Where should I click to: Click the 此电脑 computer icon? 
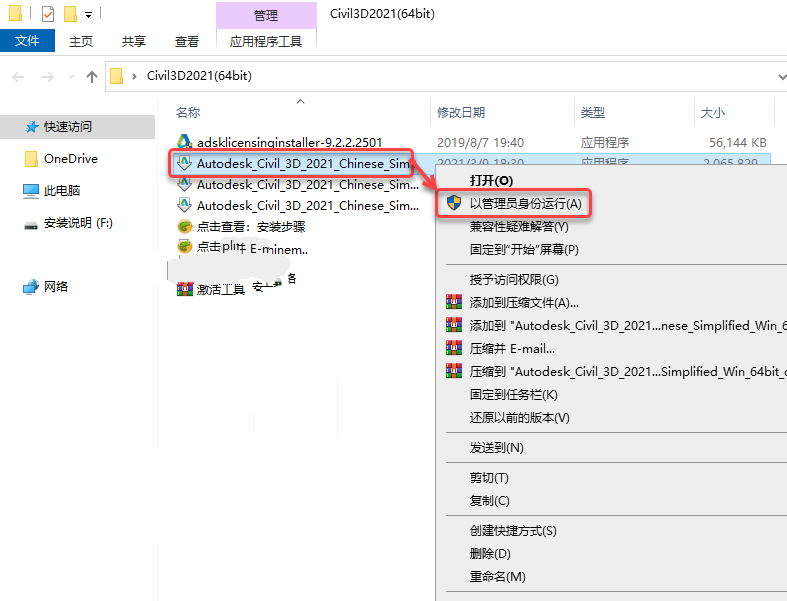pos(31,191)
